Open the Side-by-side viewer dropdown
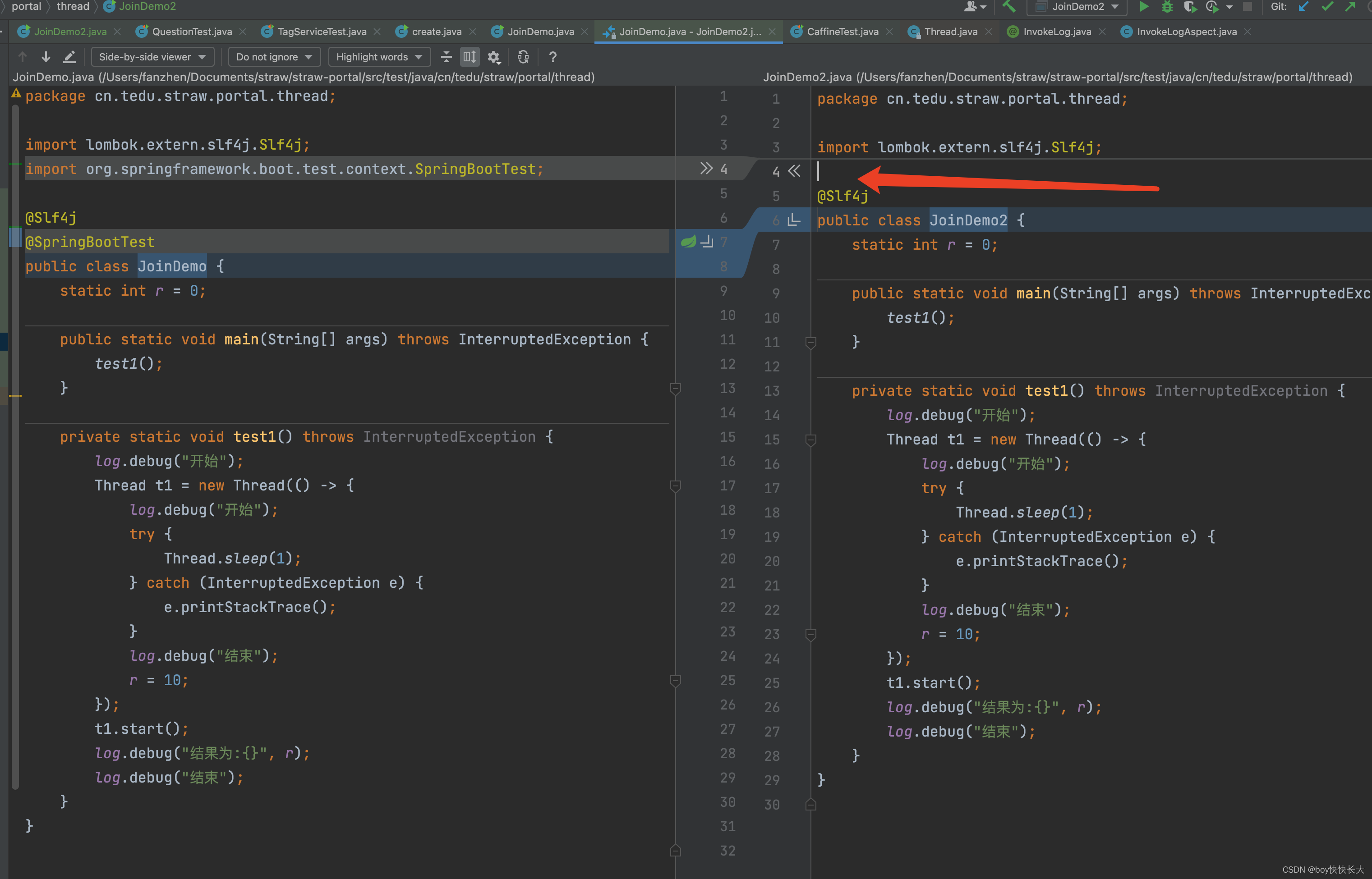 (x=152, y=56)
